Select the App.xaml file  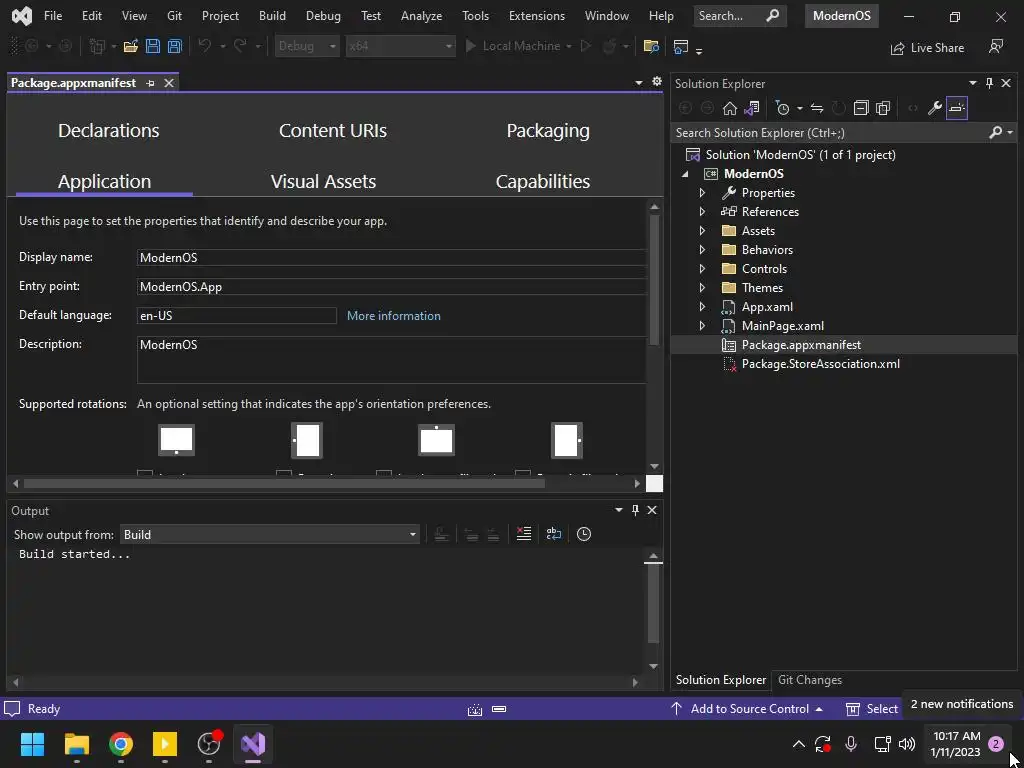767,306
